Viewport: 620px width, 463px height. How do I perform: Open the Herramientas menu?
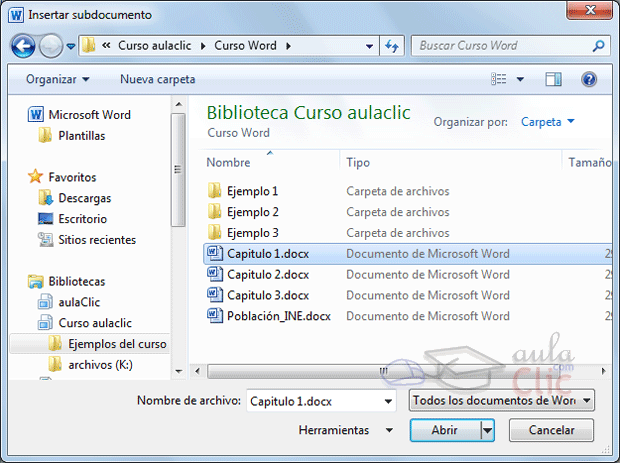point(346,430)
